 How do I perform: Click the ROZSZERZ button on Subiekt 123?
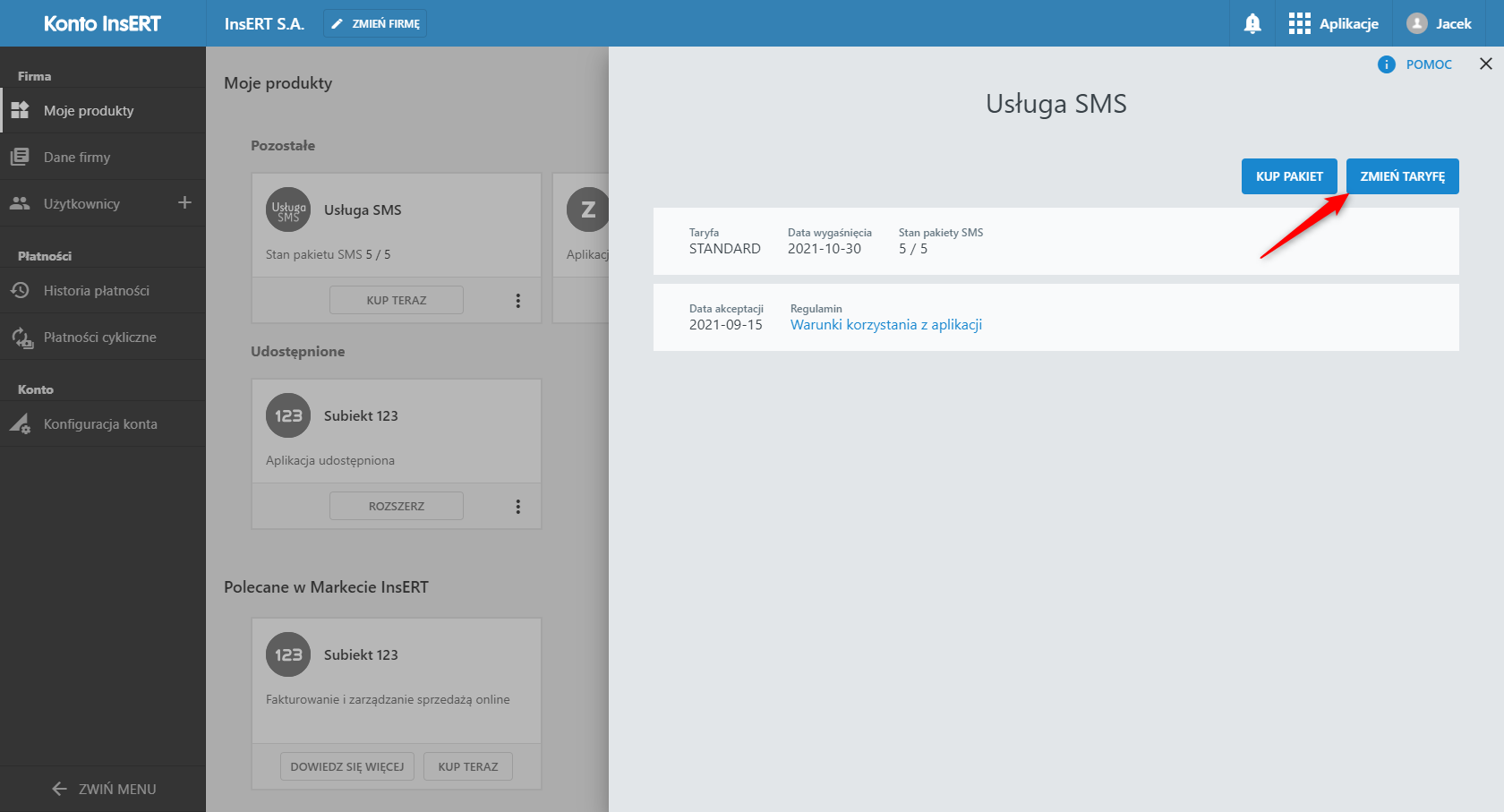tap(397, 506)
